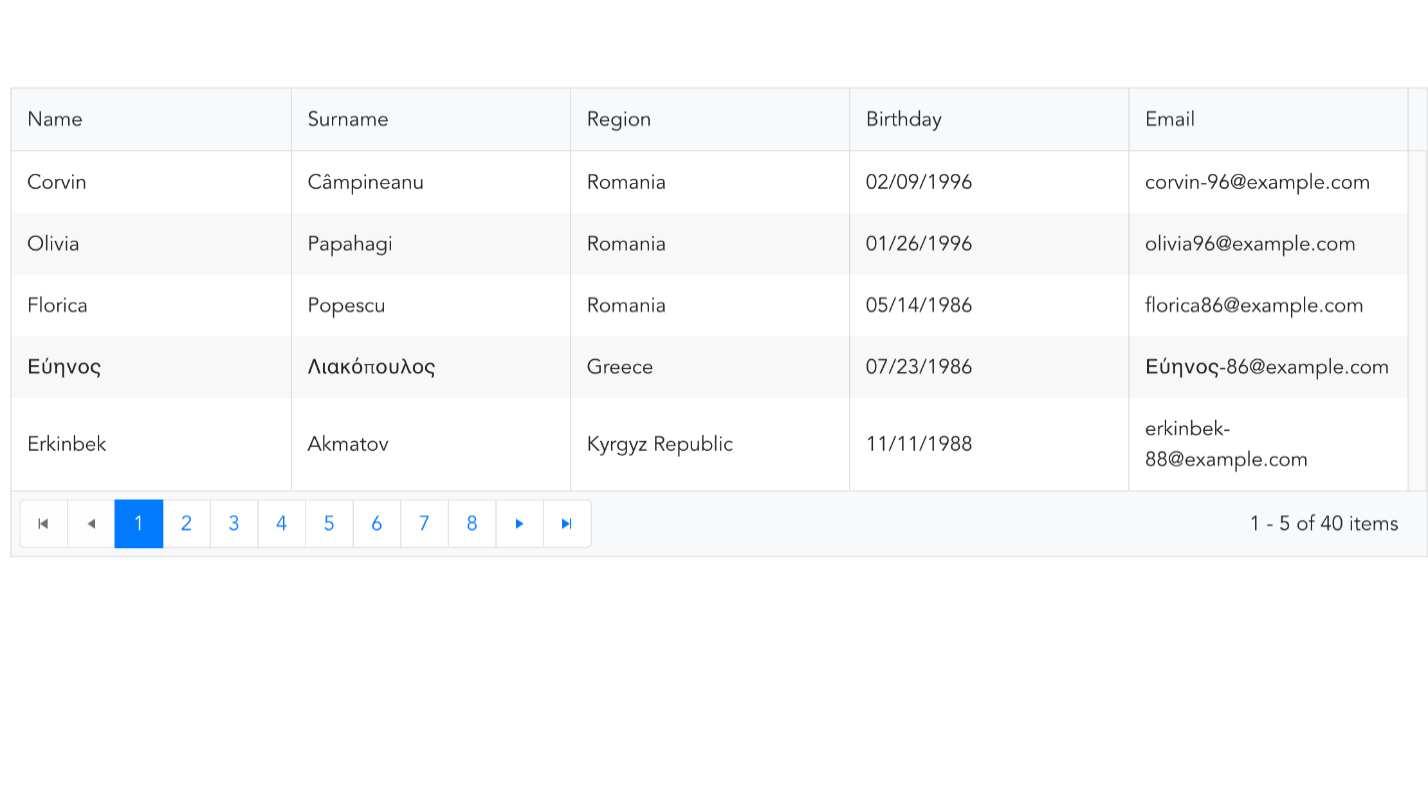Click Olivia's email address cell

1250,243
